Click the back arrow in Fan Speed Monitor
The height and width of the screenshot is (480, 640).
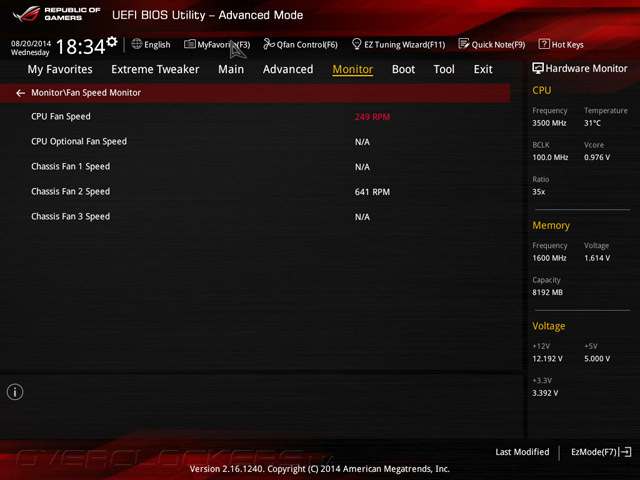coord(20,93)
